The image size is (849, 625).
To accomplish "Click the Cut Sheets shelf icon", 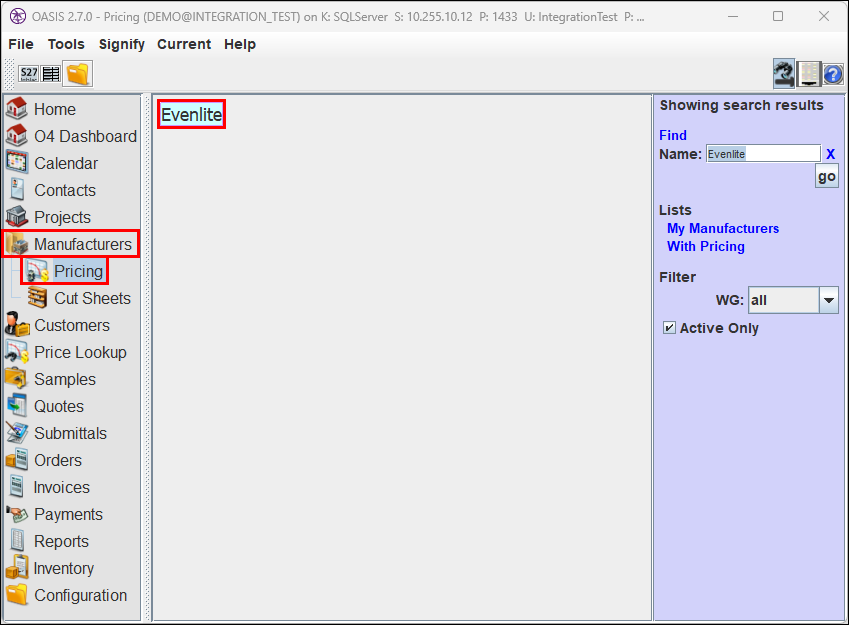I will (37, 298).
